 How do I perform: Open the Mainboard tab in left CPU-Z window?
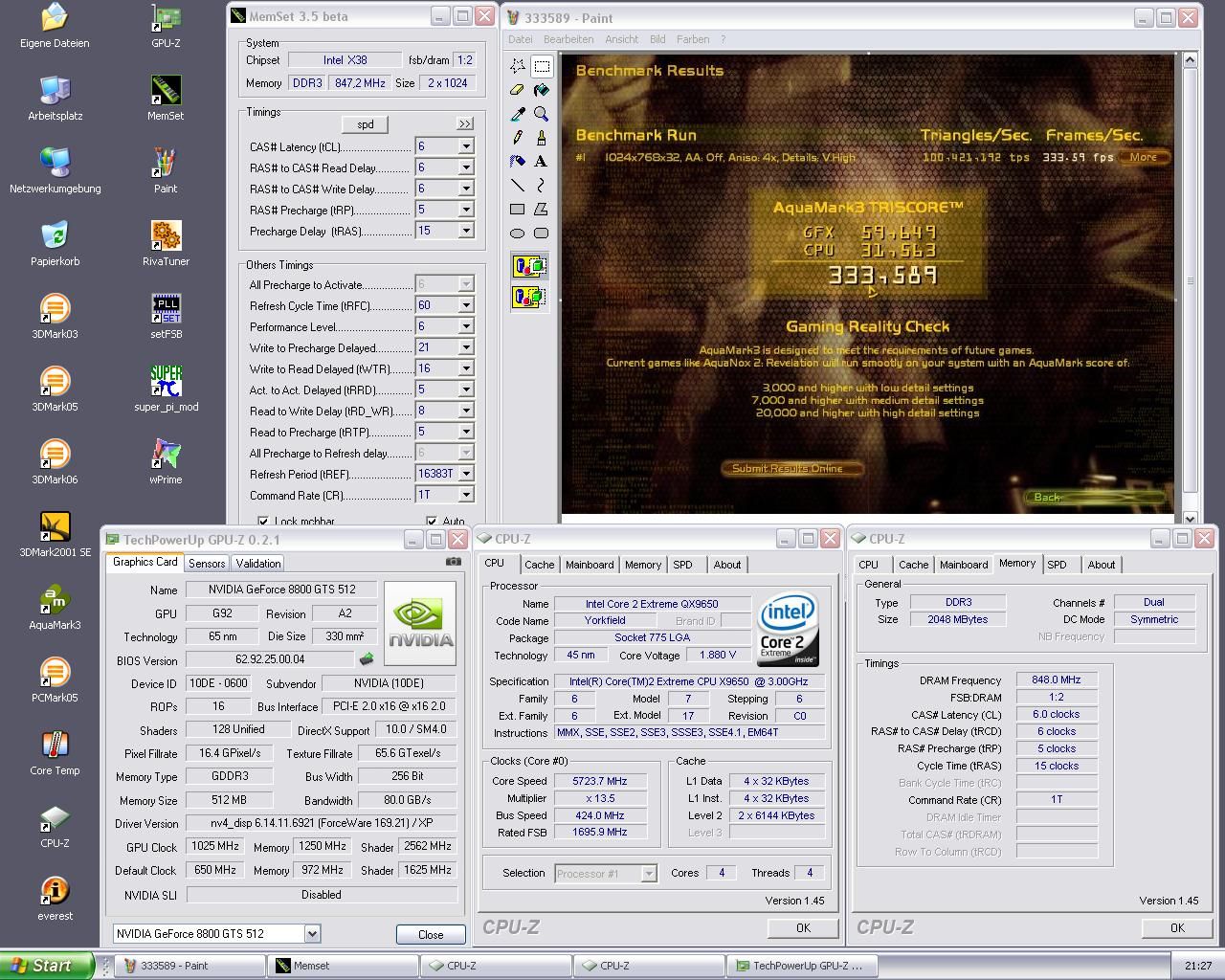[x=590, y=565]
